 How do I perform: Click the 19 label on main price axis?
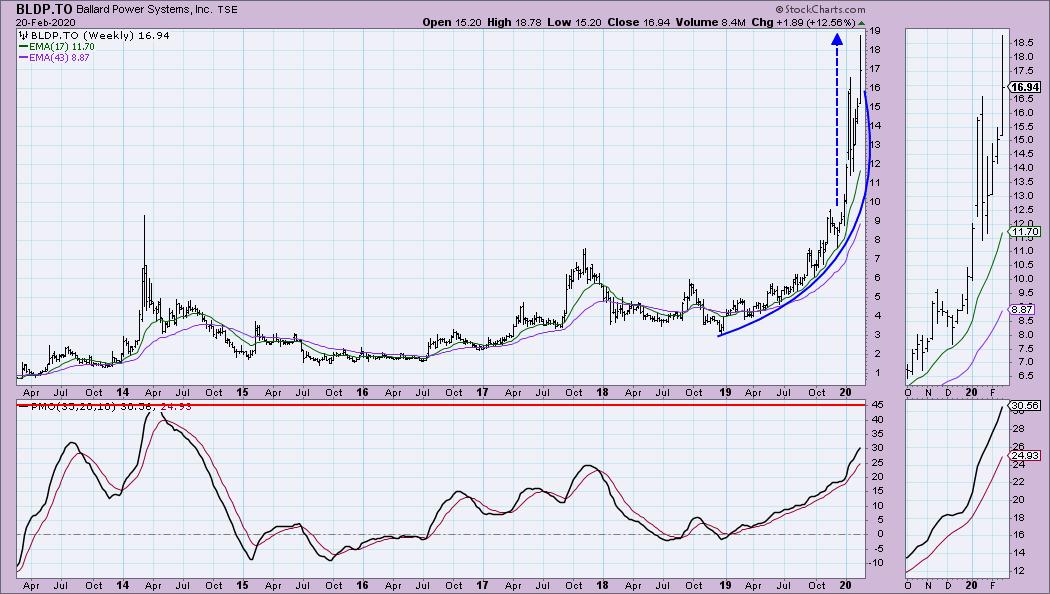[875, 31]
